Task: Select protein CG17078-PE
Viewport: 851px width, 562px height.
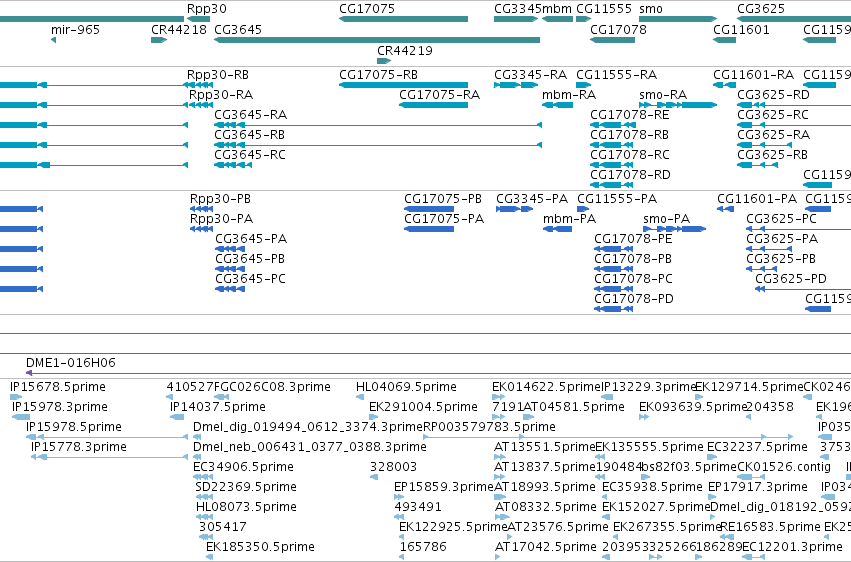Action: pyautogui.click(x=633, y=239)
